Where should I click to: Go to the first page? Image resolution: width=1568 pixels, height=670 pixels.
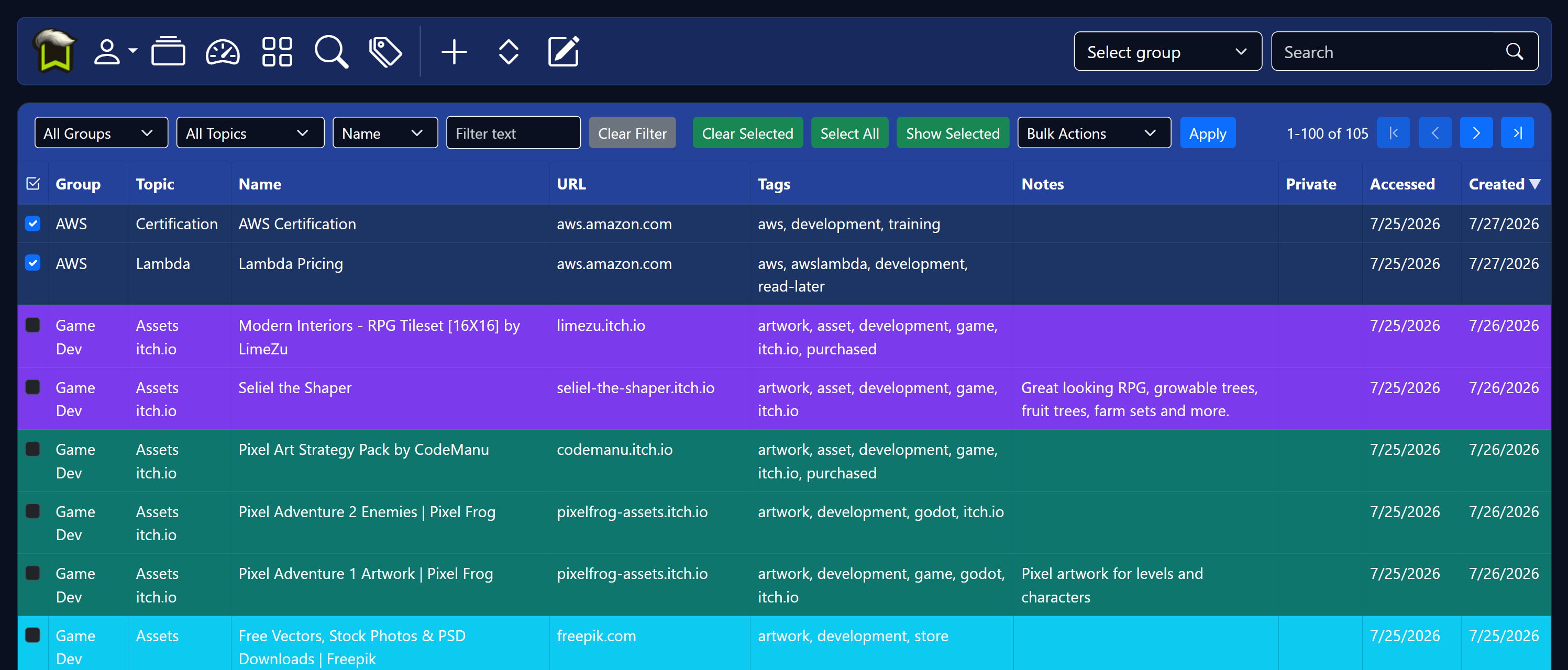coord(1393,132)
